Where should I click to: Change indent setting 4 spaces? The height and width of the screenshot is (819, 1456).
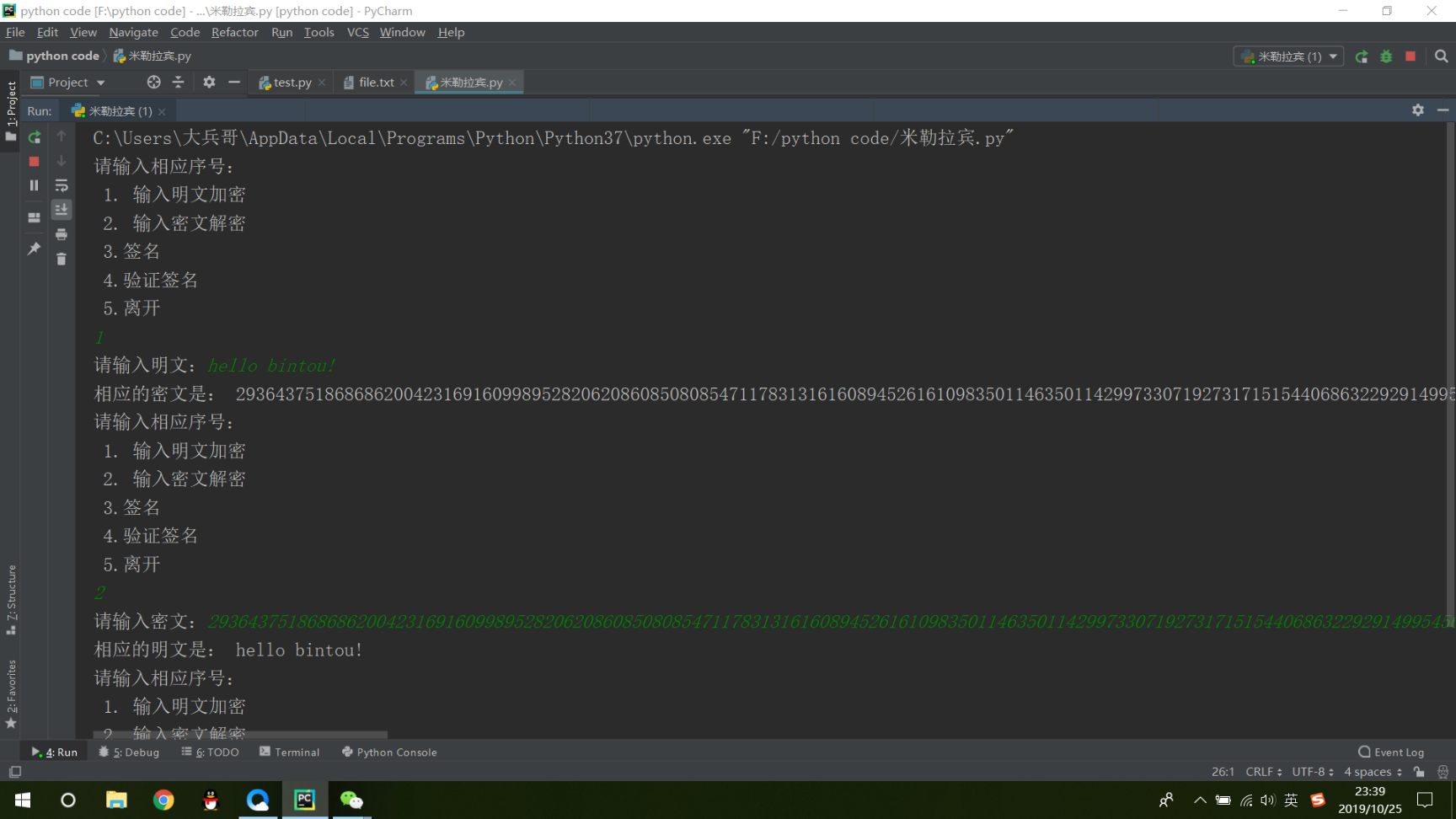[1373, 772]
